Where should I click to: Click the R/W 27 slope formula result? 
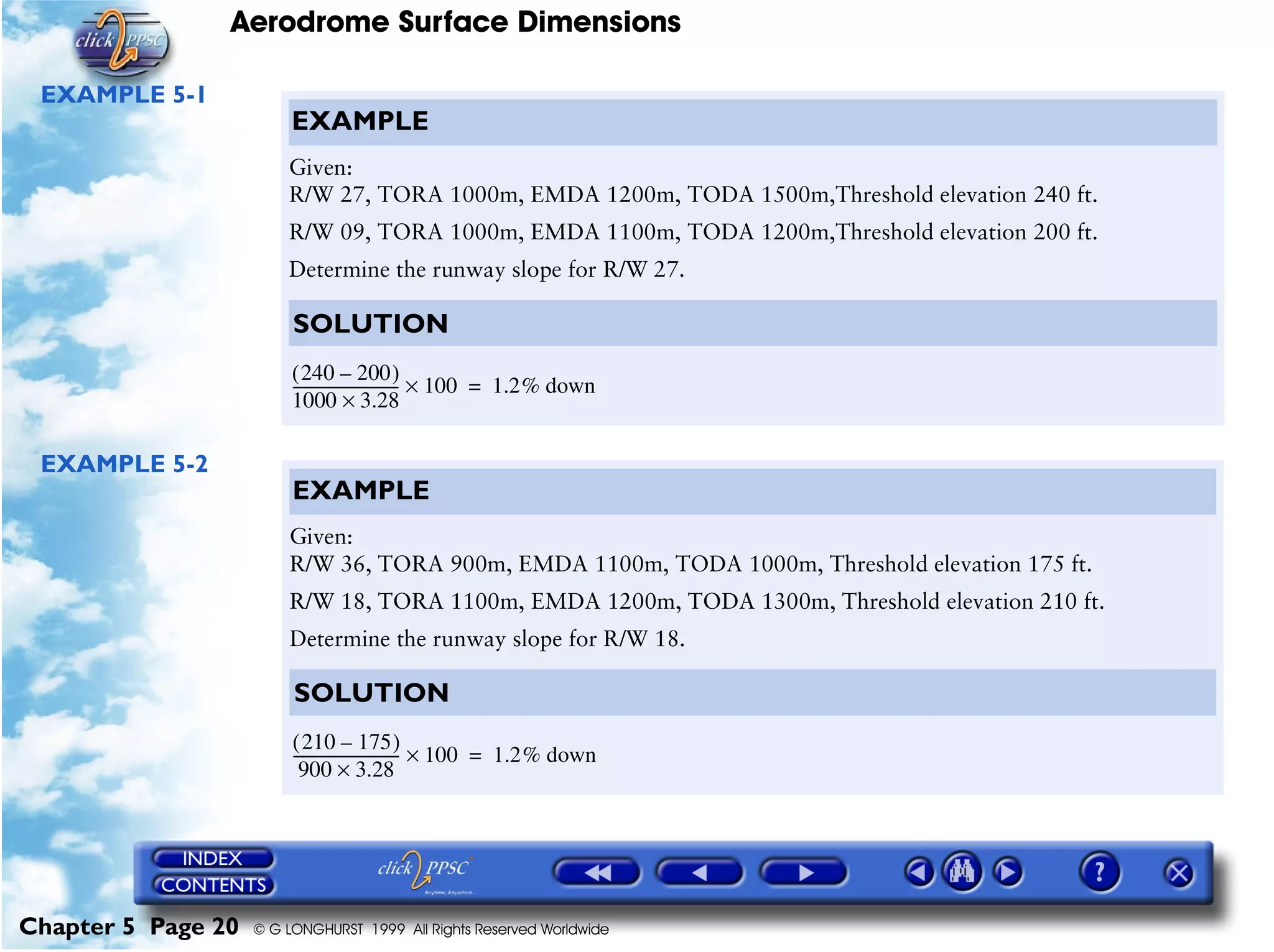click(x=543, y=386)
